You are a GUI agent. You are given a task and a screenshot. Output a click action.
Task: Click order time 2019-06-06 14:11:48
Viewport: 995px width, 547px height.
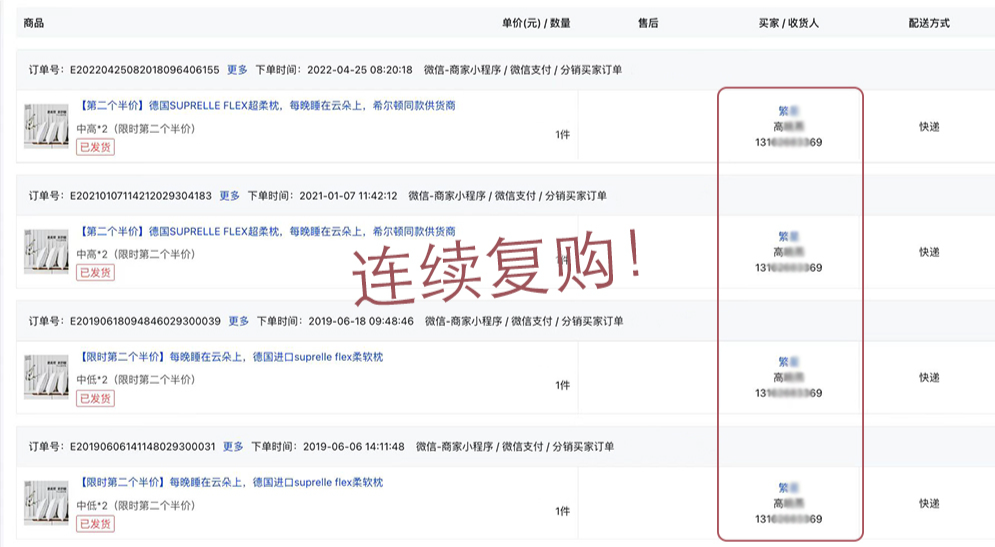tap(353, 447)
